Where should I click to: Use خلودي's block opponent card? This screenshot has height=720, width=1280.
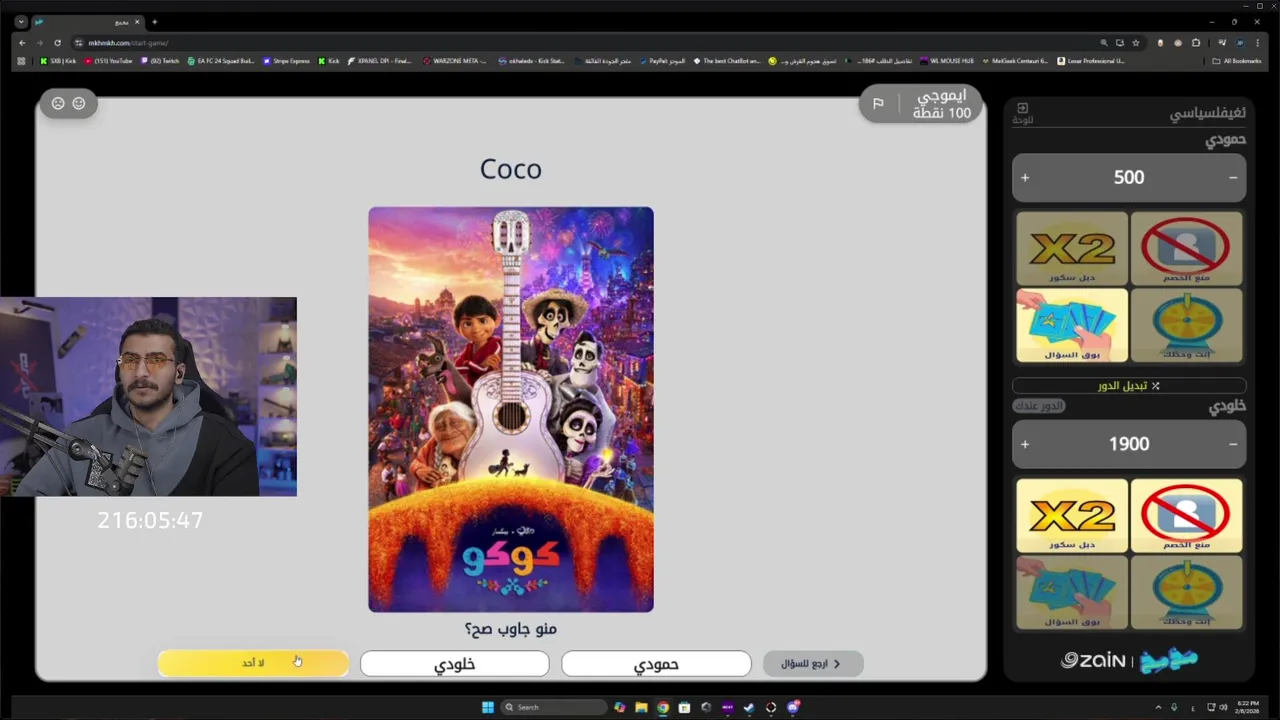1186,515
